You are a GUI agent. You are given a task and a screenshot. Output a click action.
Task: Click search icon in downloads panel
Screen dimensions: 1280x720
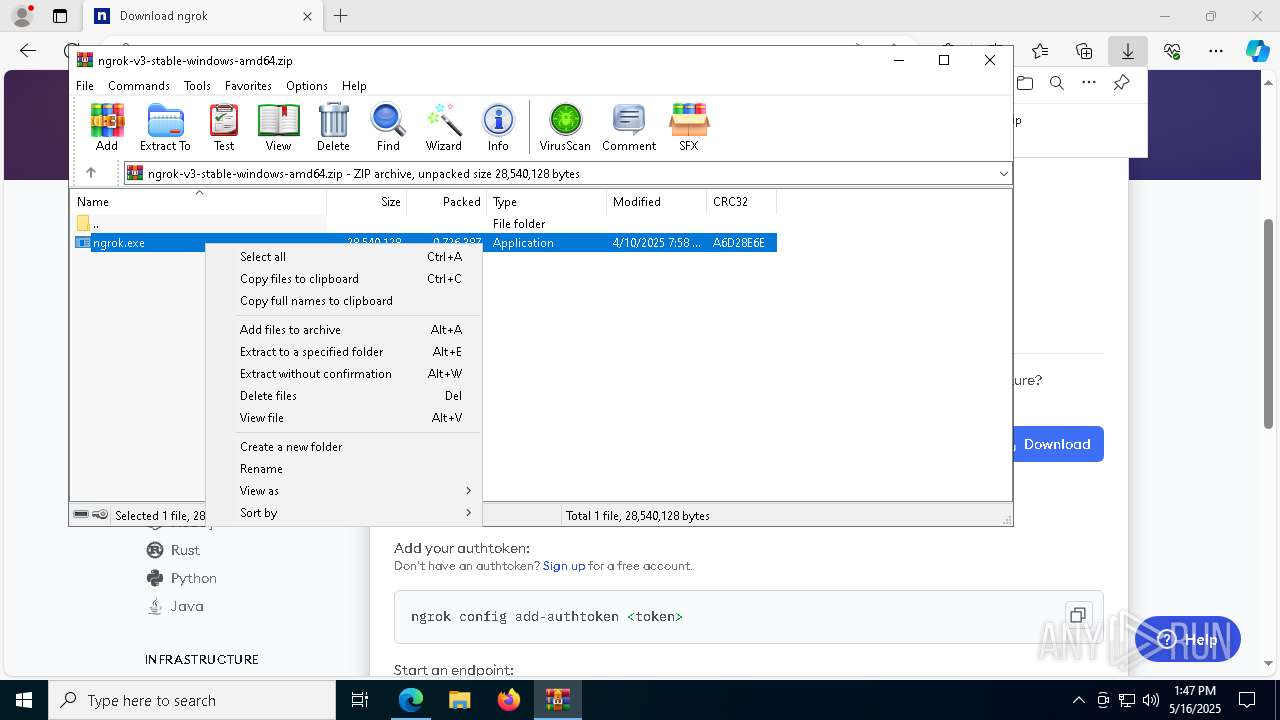(x=1056, y=83)
